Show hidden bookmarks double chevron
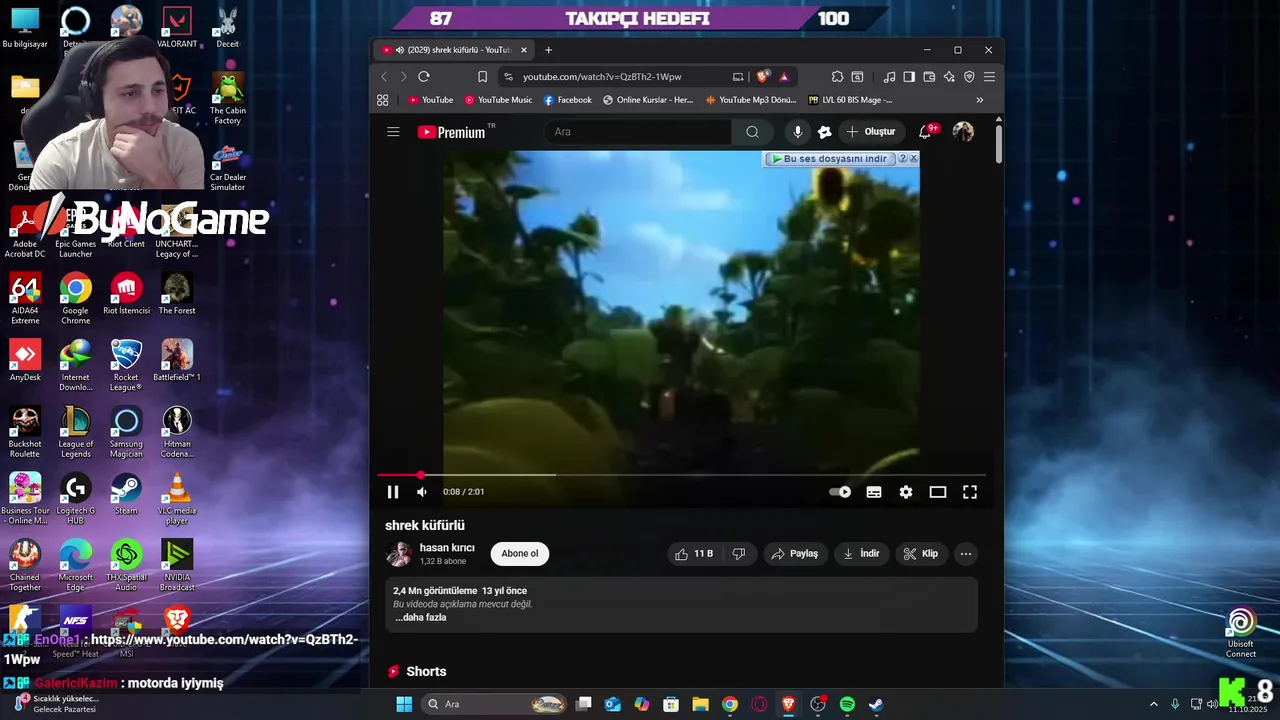The image size is (1280, 720). (x=979, y=100)
